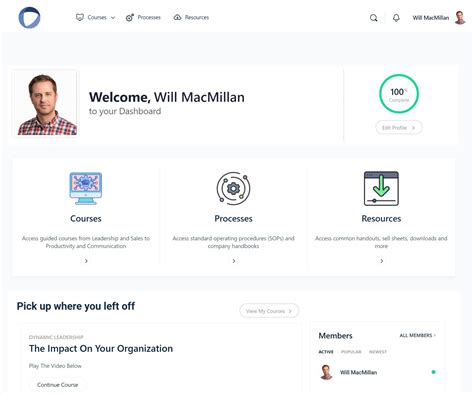This screenshot has width=474, height=394.
Task: Click the large profile photo on welcome card
Action: (46, 103)
